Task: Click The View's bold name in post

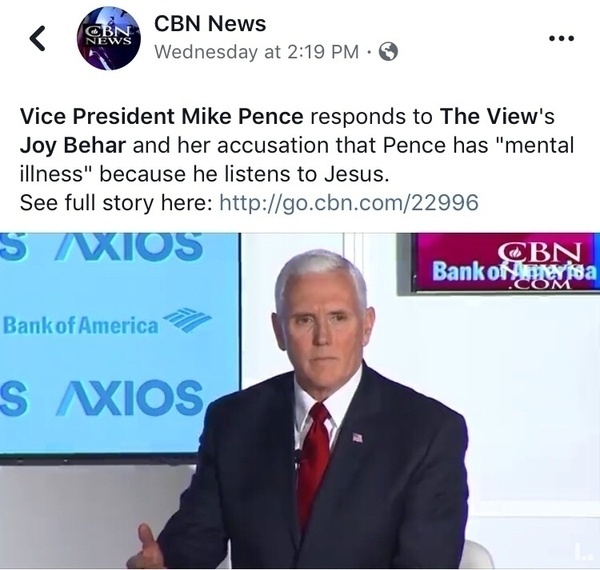Action: [477, 116]
